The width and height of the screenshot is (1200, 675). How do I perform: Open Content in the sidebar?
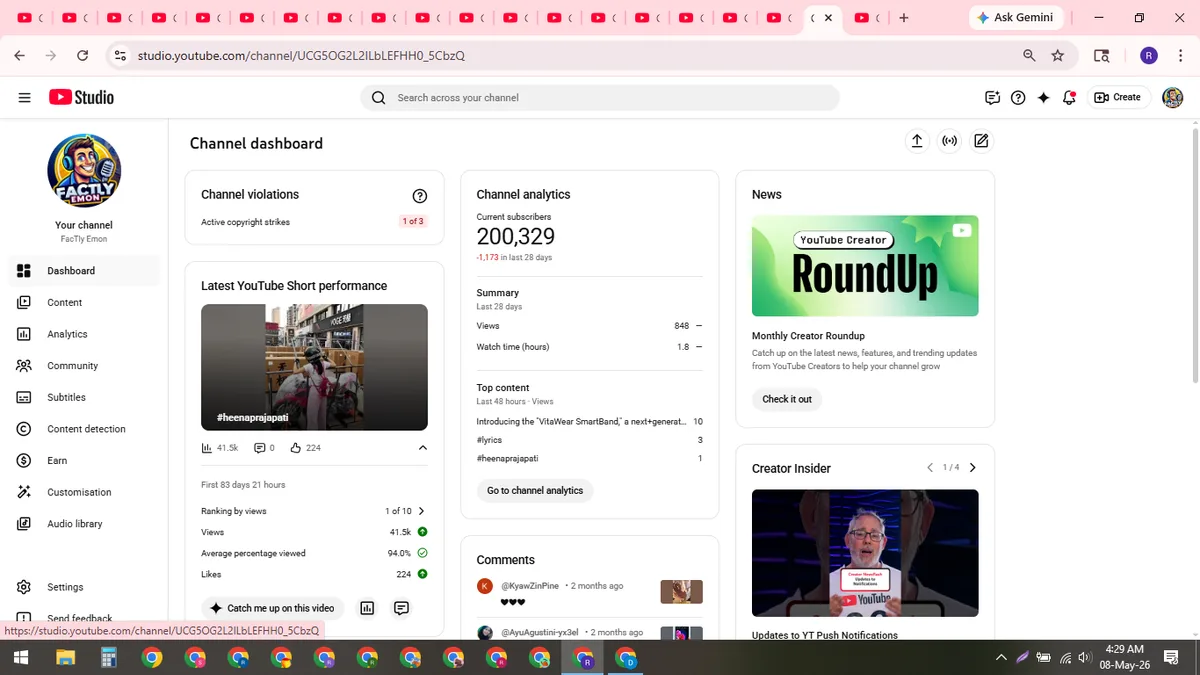coord(84,302)
